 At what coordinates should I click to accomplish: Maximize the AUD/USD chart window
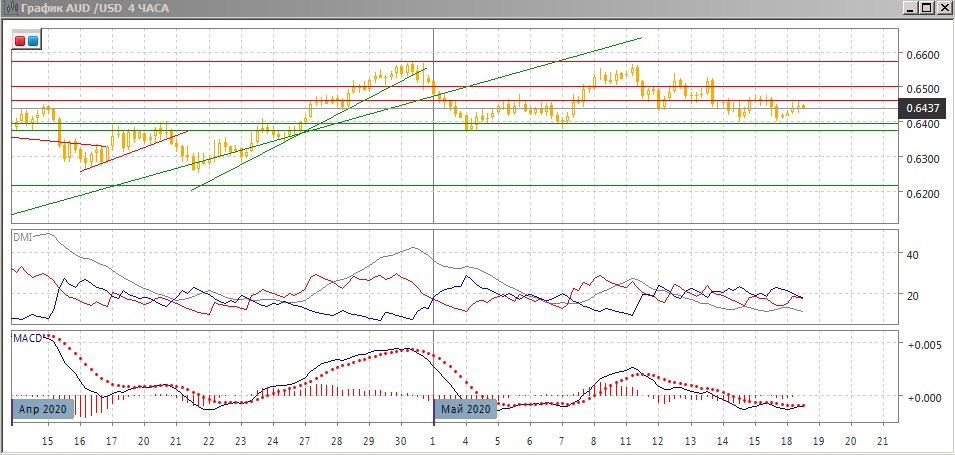926,8
